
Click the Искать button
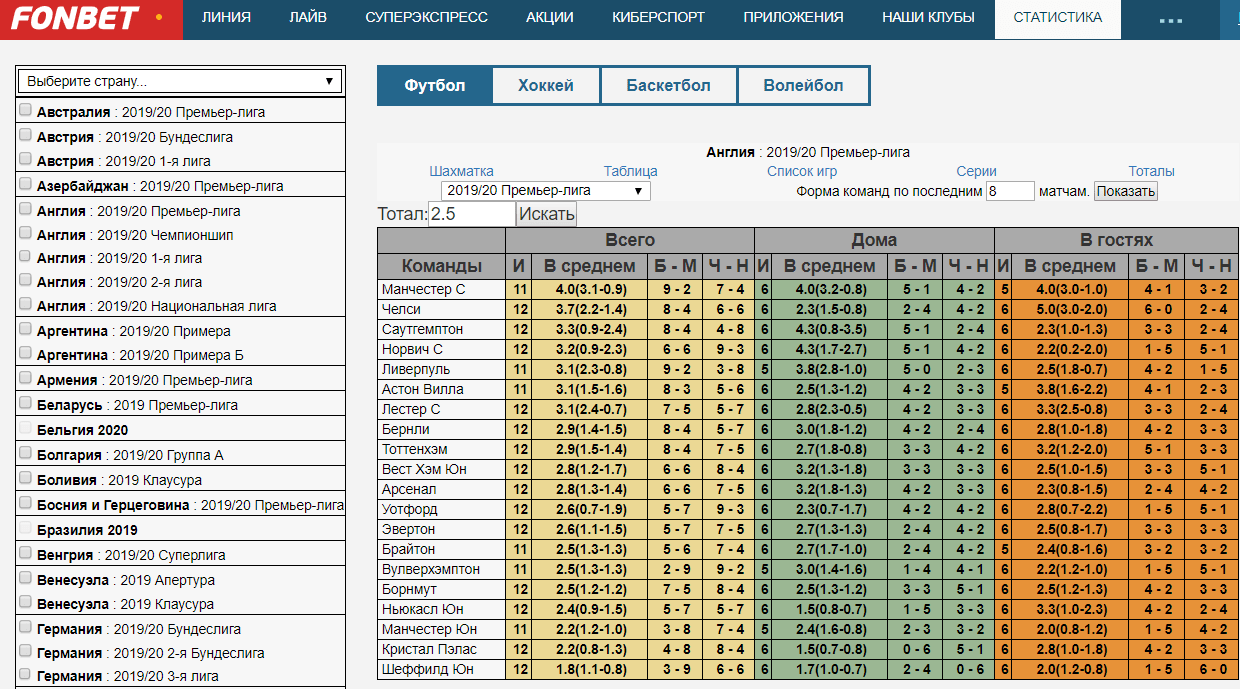547,214
